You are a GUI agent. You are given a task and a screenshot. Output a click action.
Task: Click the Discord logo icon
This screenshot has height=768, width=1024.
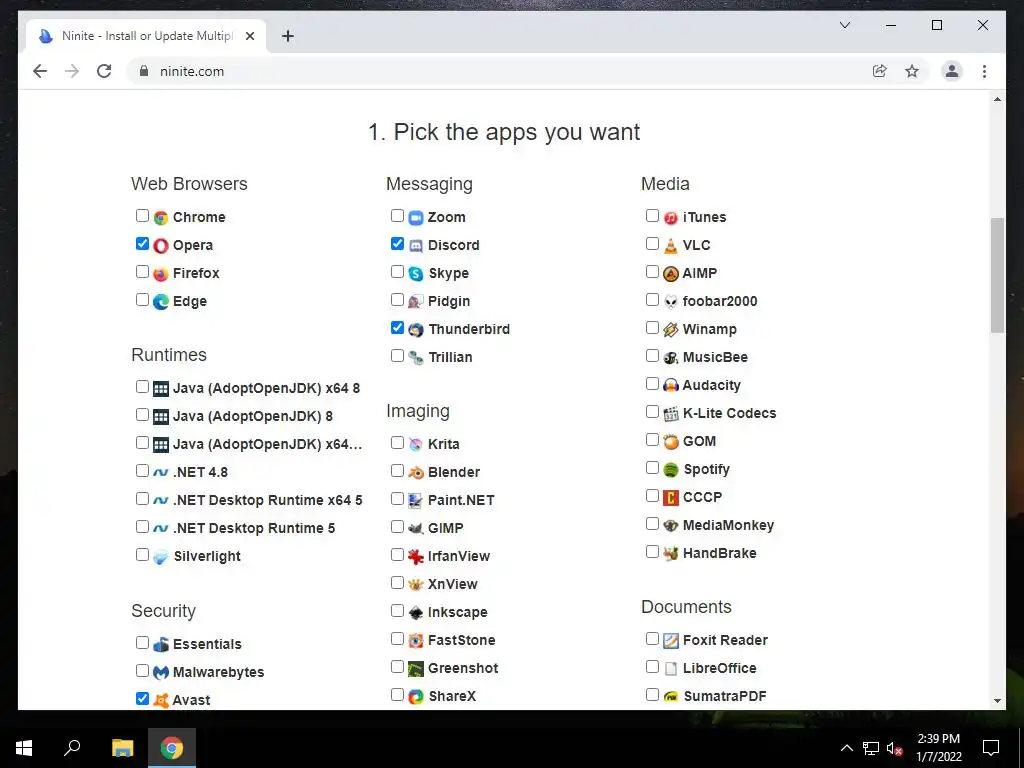[416, 246]
